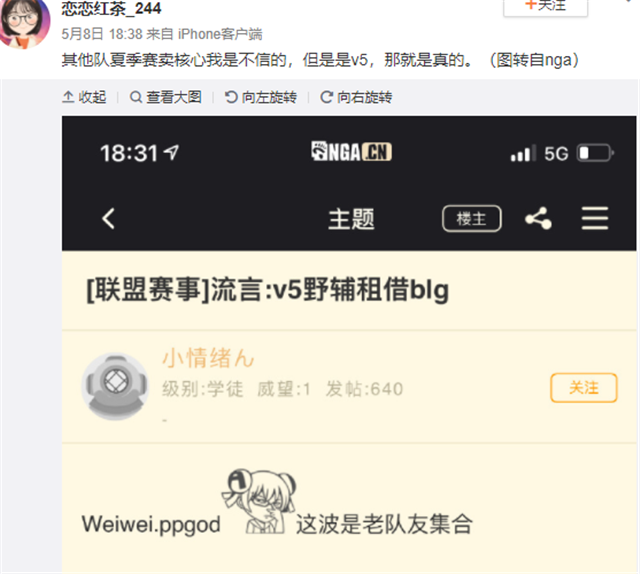This screenshot has width=640, height=574.
Task: Follow user 小情绪ん with orange 关注 button
Action: tap(584, 387)
